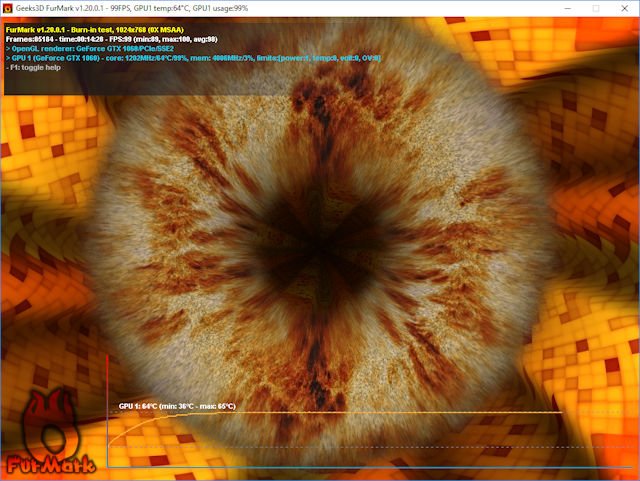640x481 pixels.
Task: Click the FurMark app icon in title bar
Action: pyautogui.click(x=7, y=8)
